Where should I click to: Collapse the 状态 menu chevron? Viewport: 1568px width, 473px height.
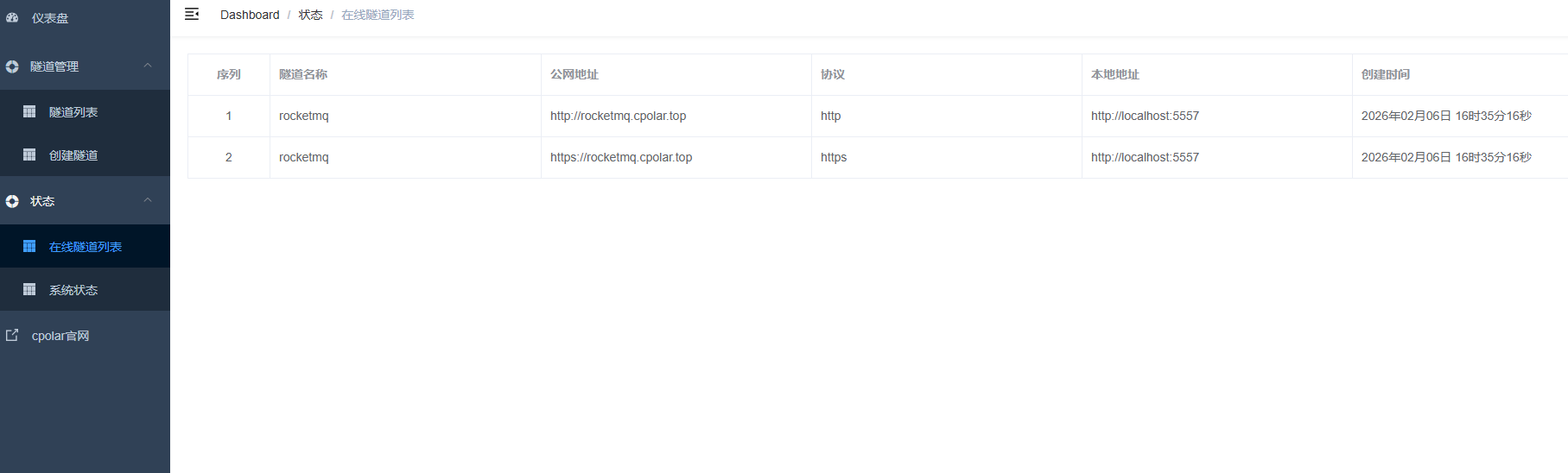pos(148,200)
